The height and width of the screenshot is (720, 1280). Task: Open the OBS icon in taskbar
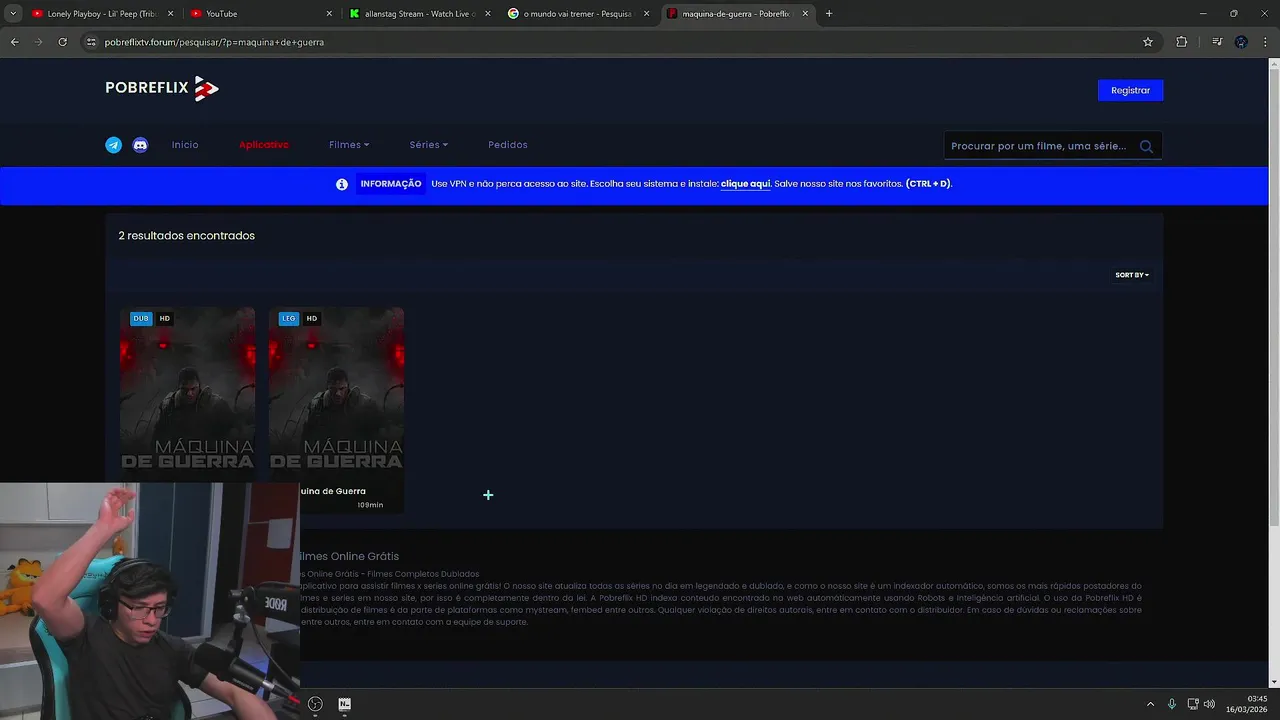coord(315,704)
